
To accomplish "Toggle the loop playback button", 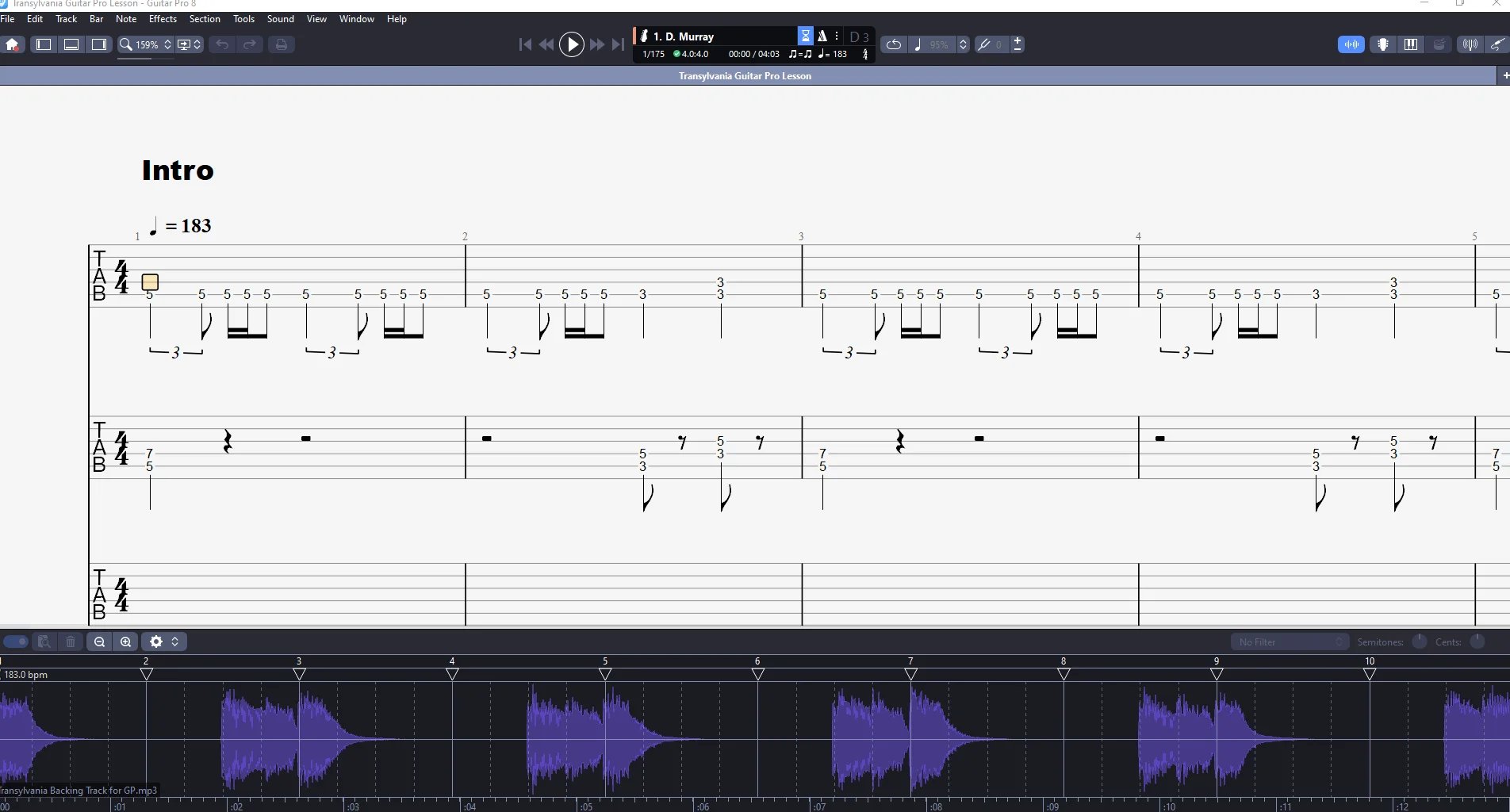I will click(x=894, y=44).
